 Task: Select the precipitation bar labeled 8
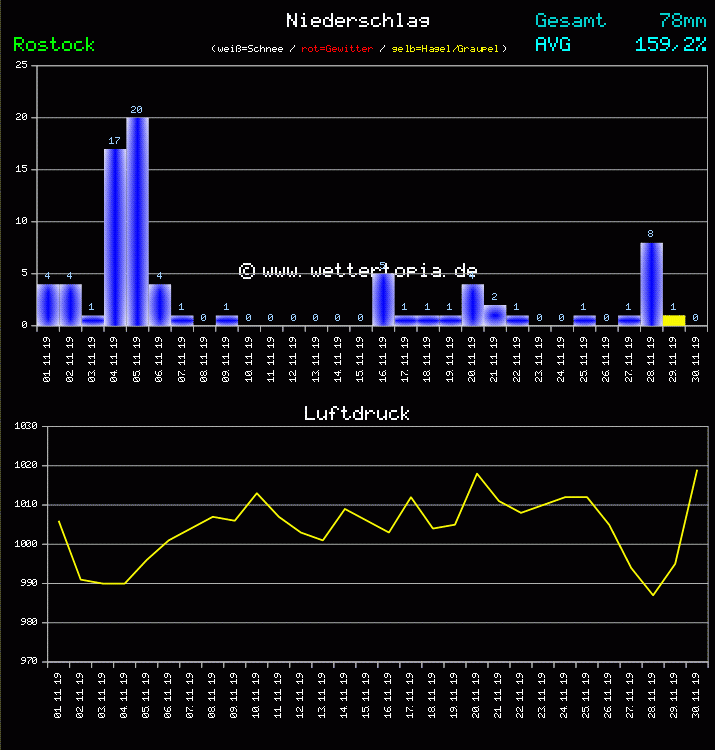tap(651, 283)
